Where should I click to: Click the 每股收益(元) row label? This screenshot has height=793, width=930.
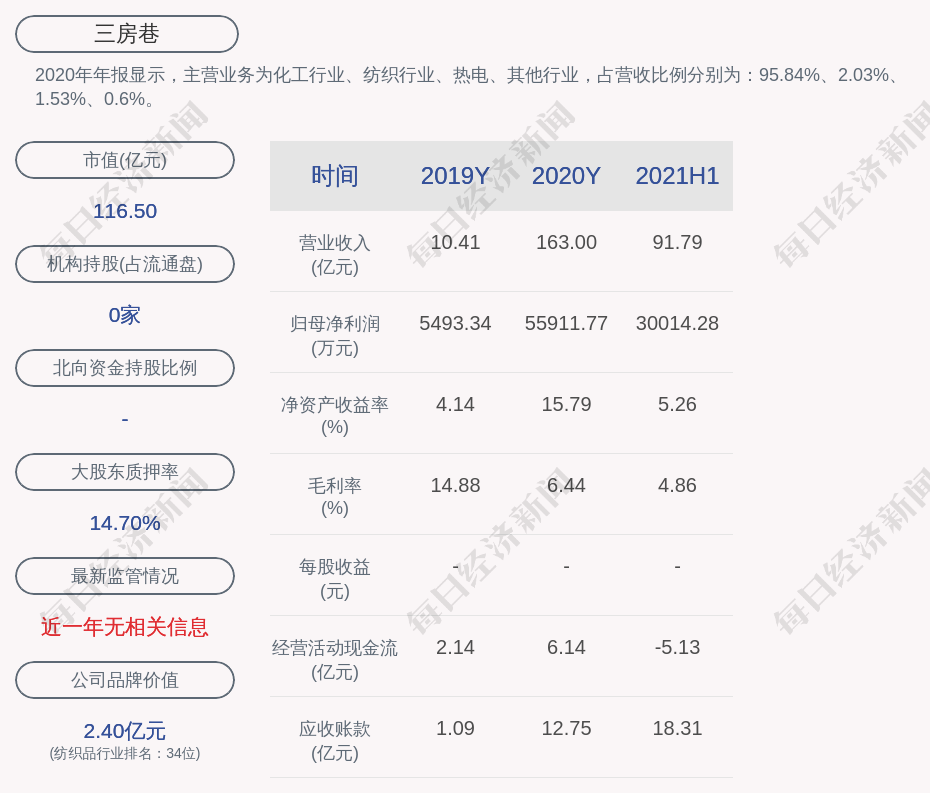[x=335, y=579]
